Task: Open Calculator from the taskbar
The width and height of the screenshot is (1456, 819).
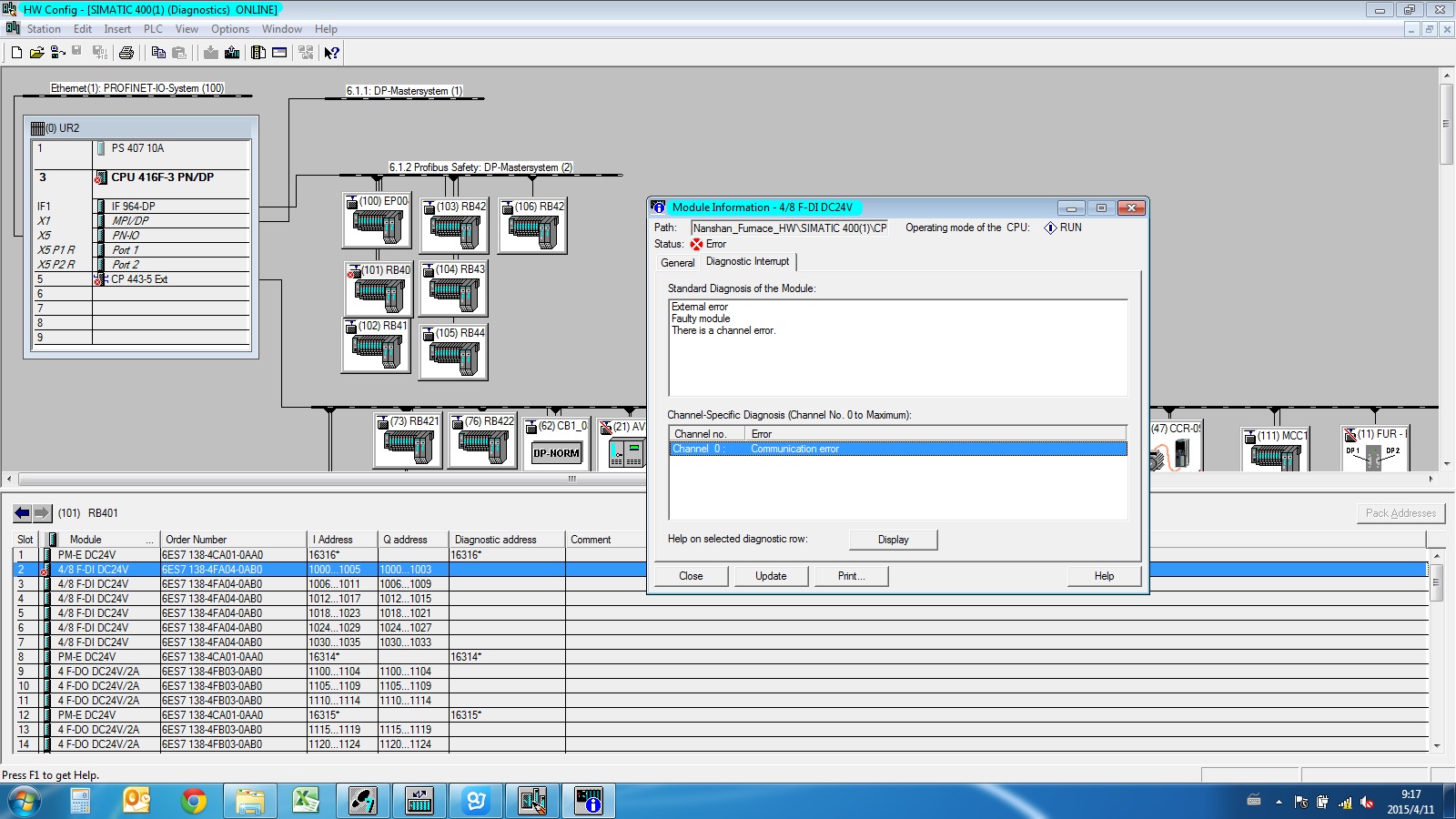Action: (80, 801)
